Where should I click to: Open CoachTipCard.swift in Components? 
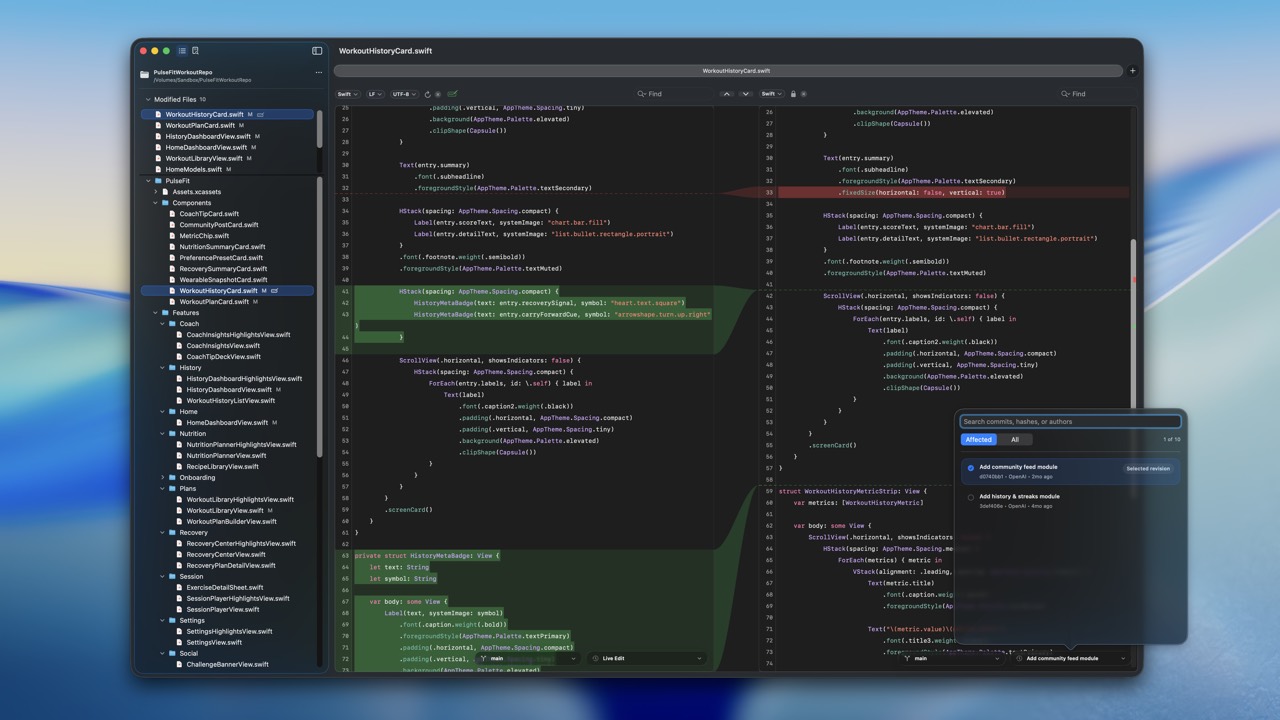pos(209,214)
